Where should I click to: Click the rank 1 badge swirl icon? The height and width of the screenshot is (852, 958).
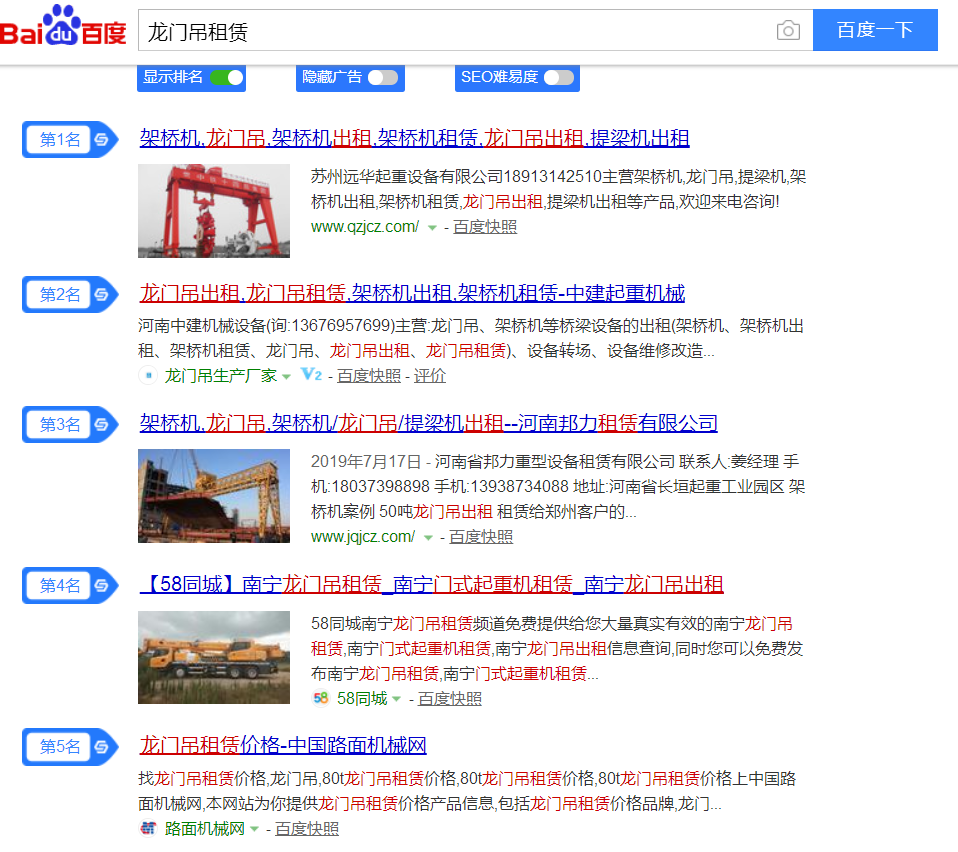[x=102, y=139]
